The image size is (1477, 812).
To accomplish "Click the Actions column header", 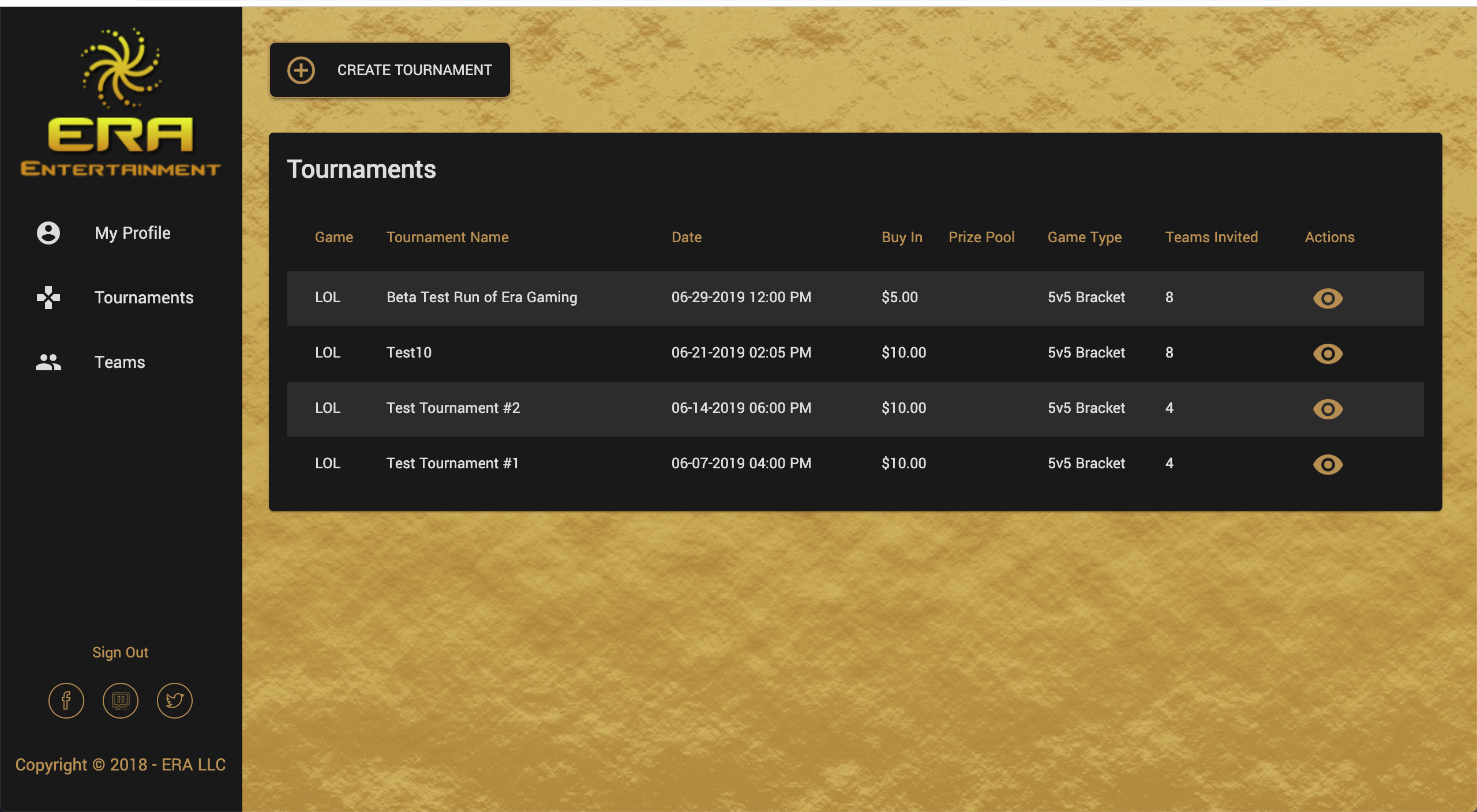I will [x=1330, y=237].
